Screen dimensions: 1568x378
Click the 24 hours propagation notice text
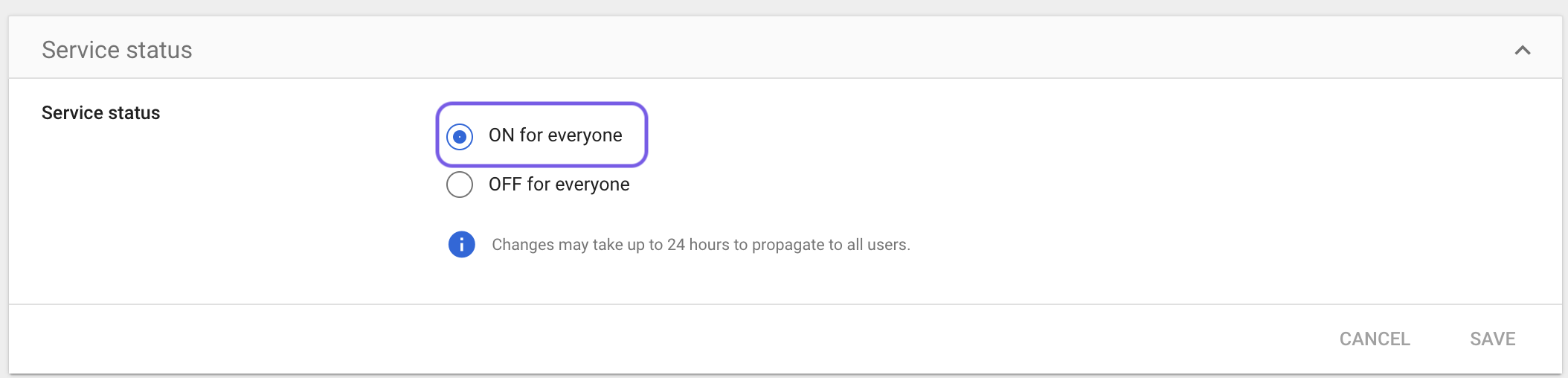tap(701, 245)
